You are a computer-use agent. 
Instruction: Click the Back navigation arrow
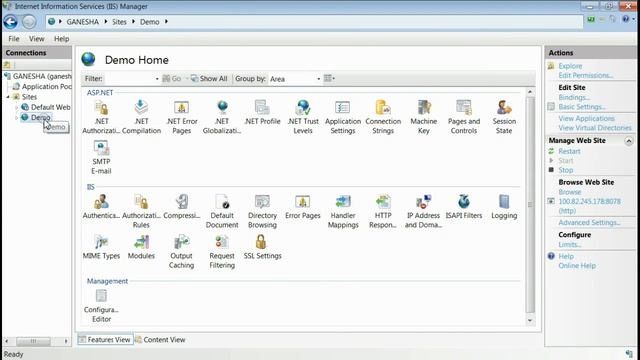pyautogui.click(x=11, y=22)
